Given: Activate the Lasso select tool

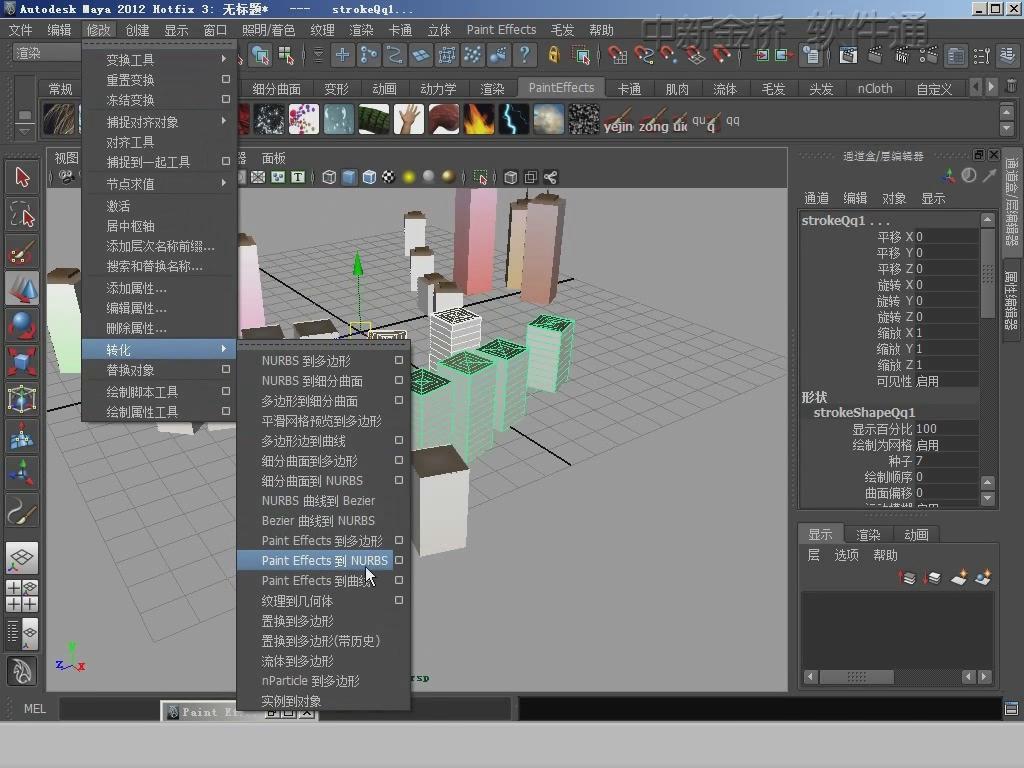Looking at the screenshot, I should pyautogui.click(x=22, y=214).
